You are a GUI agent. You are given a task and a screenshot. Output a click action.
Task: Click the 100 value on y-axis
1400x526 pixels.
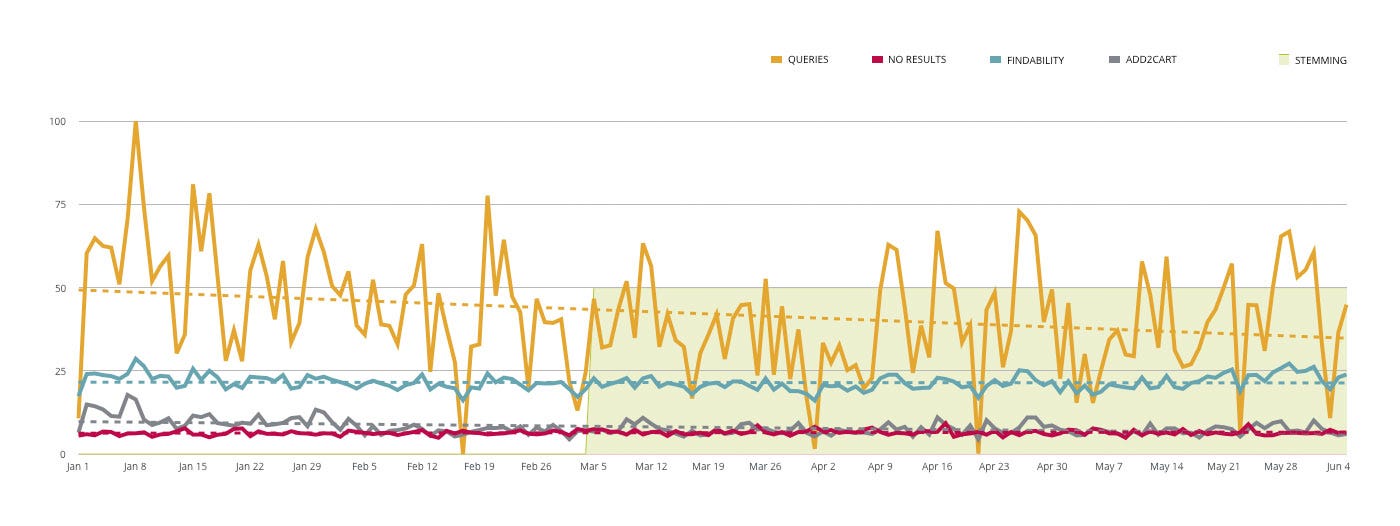click(x=58, y=121)
